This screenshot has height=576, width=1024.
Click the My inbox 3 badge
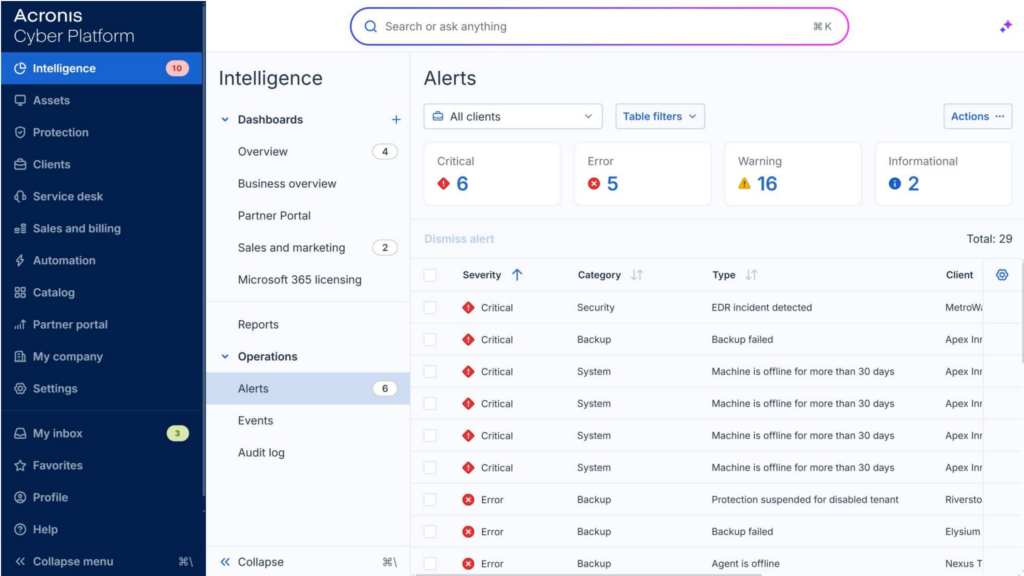click(177, 433)
